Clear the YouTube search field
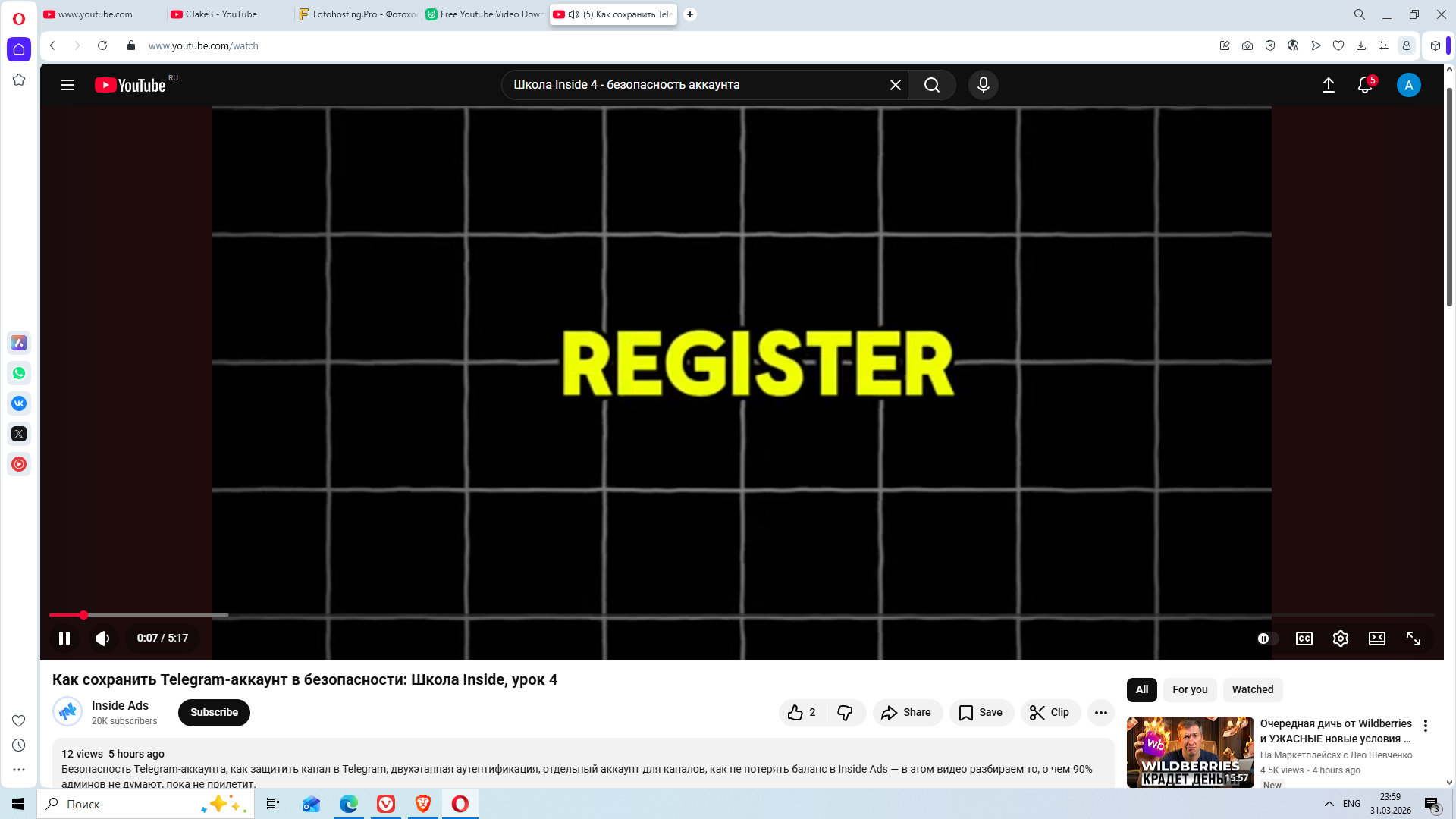 point(895,85)
